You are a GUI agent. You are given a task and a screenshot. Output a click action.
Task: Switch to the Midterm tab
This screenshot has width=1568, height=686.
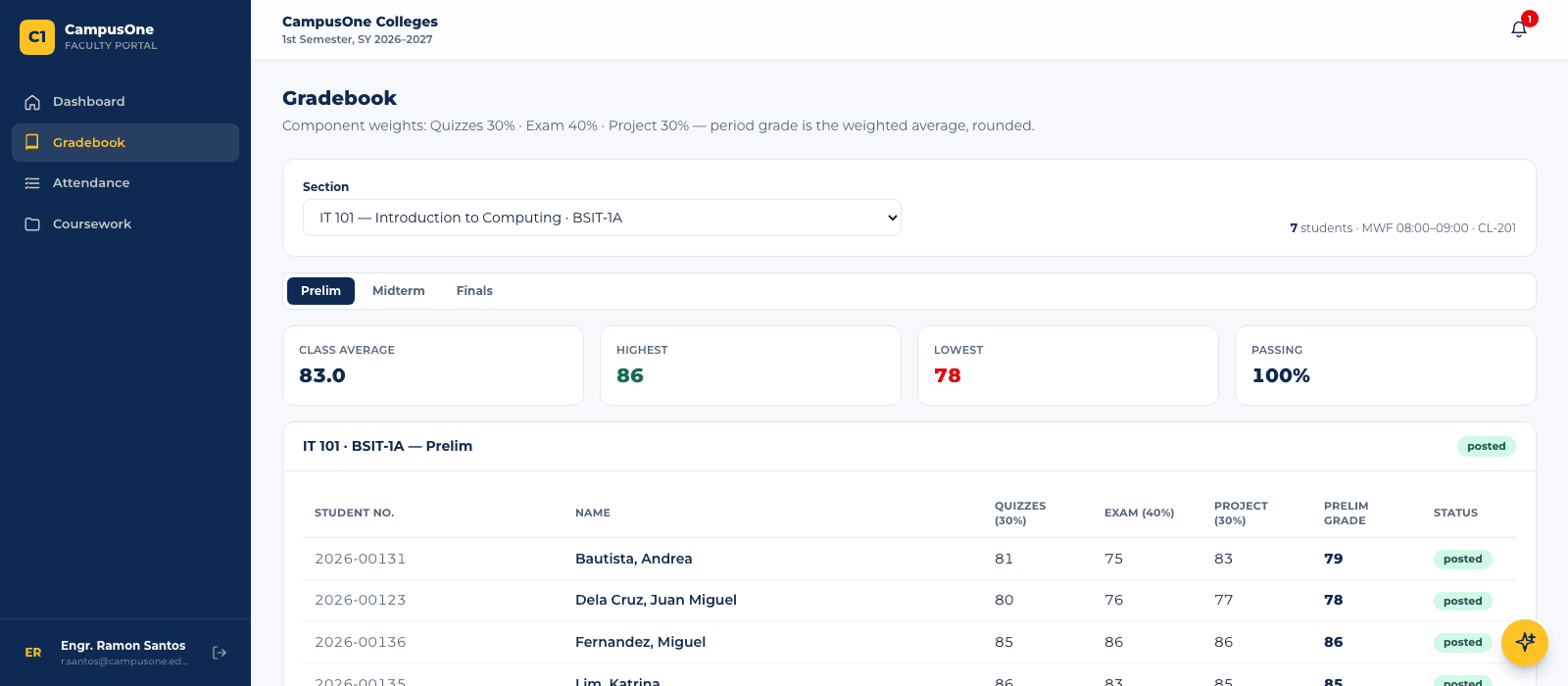click(399, 291)
